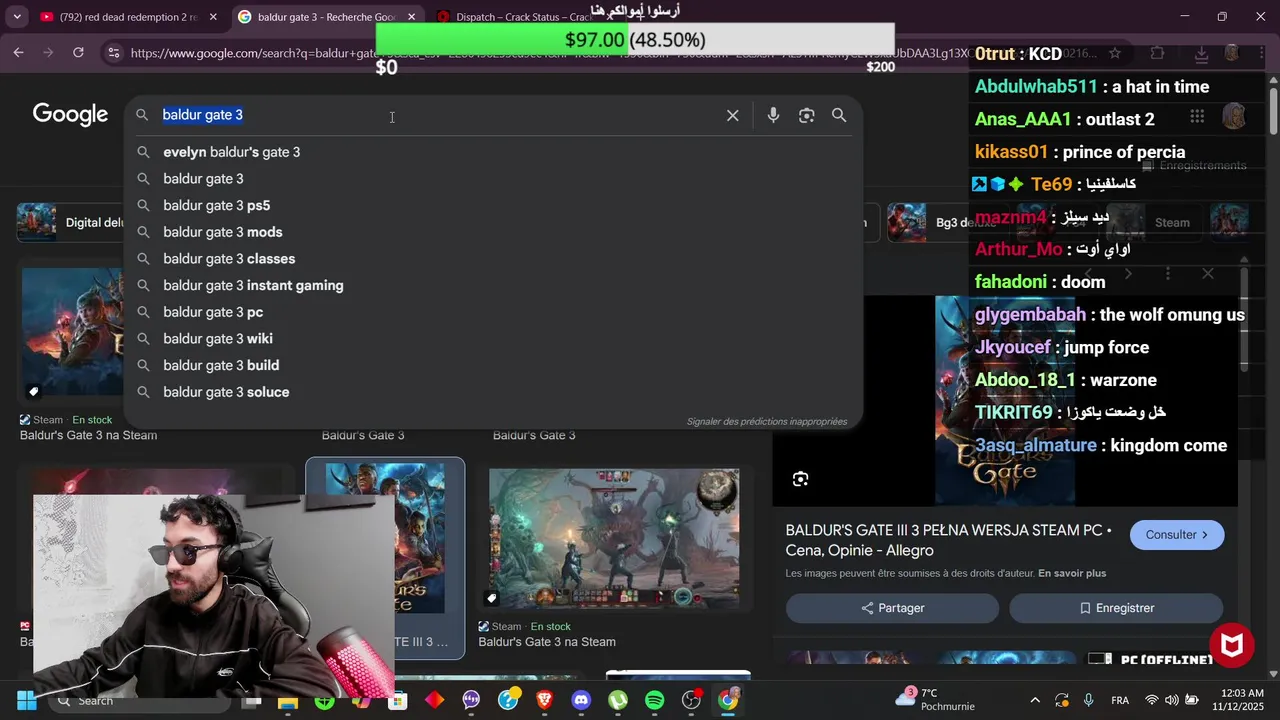The image size is (1280, 720).
Task: Open Chrome from the taskbar
Action: 728,700
